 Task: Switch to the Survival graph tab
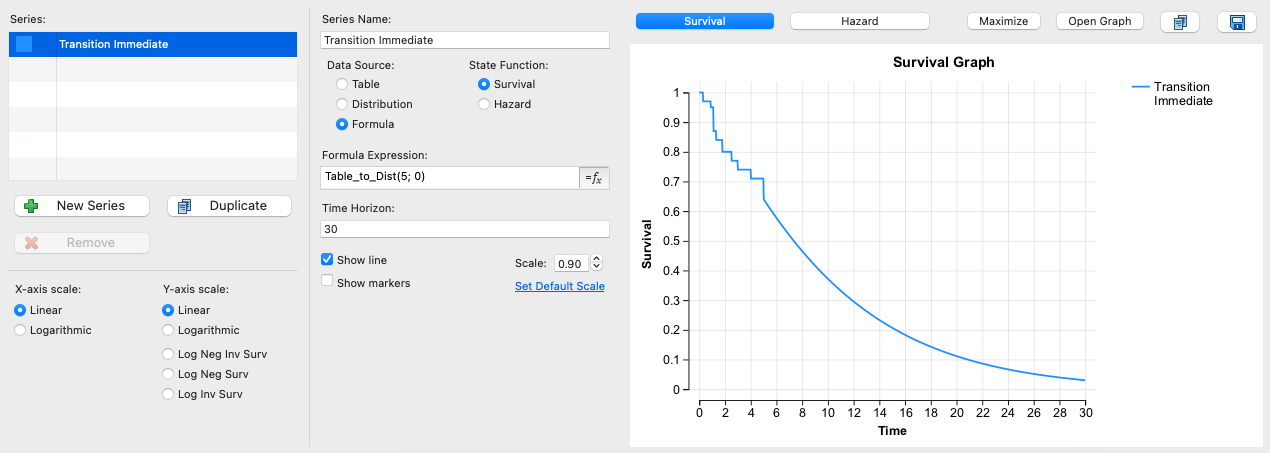[x=704, y=21]
